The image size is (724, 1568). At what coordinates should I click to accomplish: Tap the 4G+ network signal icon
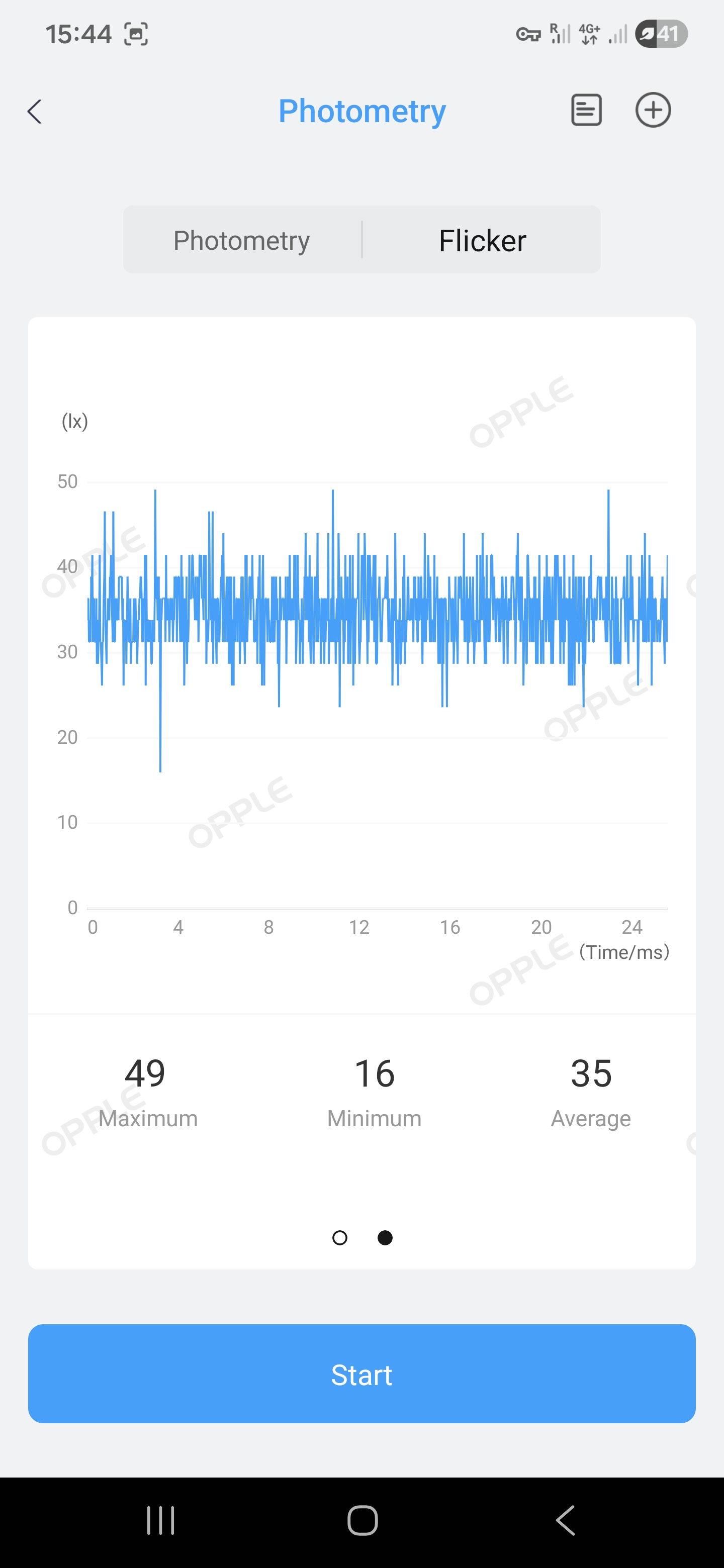pyautogui.click(x=589, y=34)
